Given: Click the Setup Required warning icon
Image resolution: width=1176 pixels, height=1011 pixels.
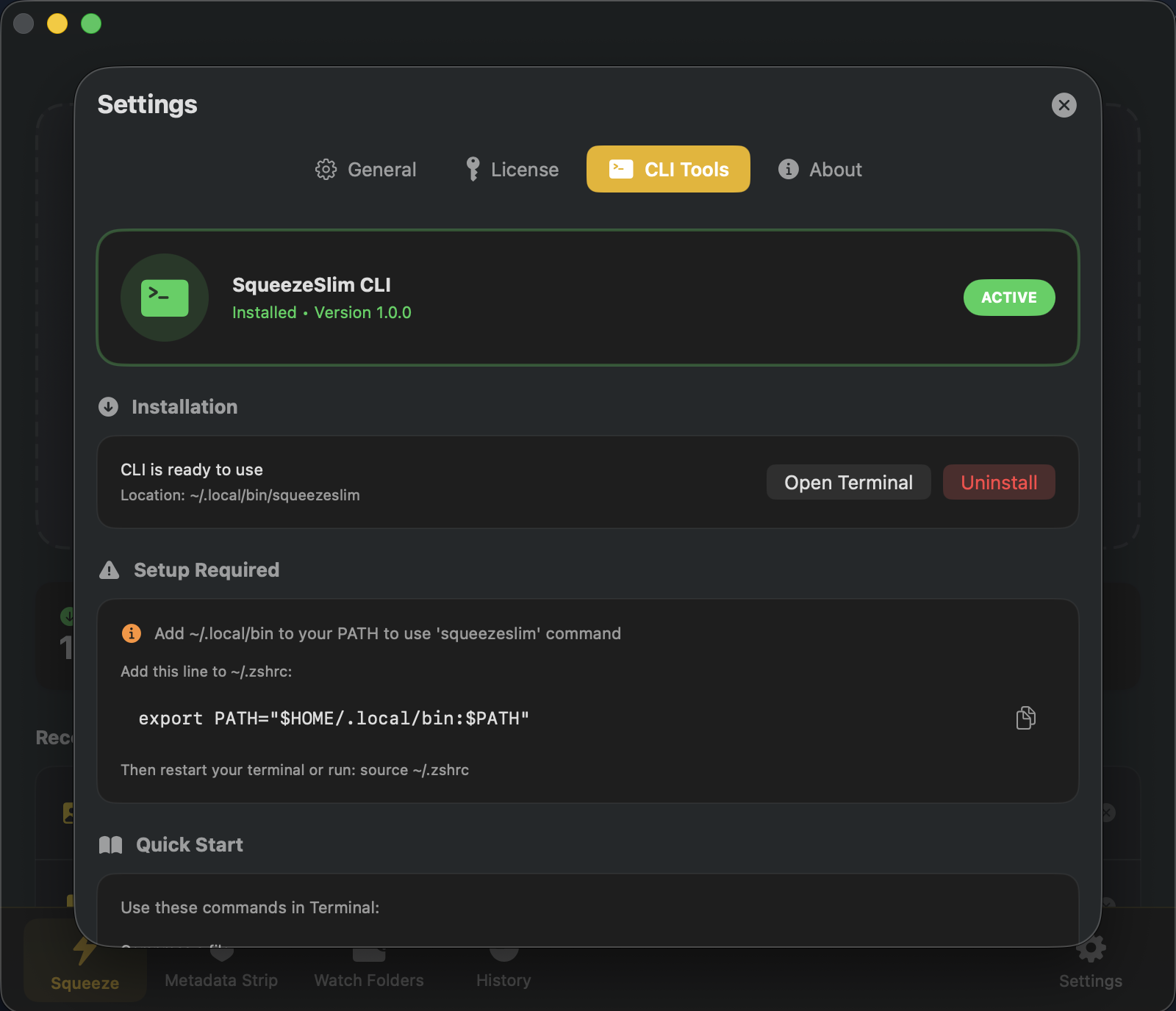Looking at the screenshot, I should 109,569.
